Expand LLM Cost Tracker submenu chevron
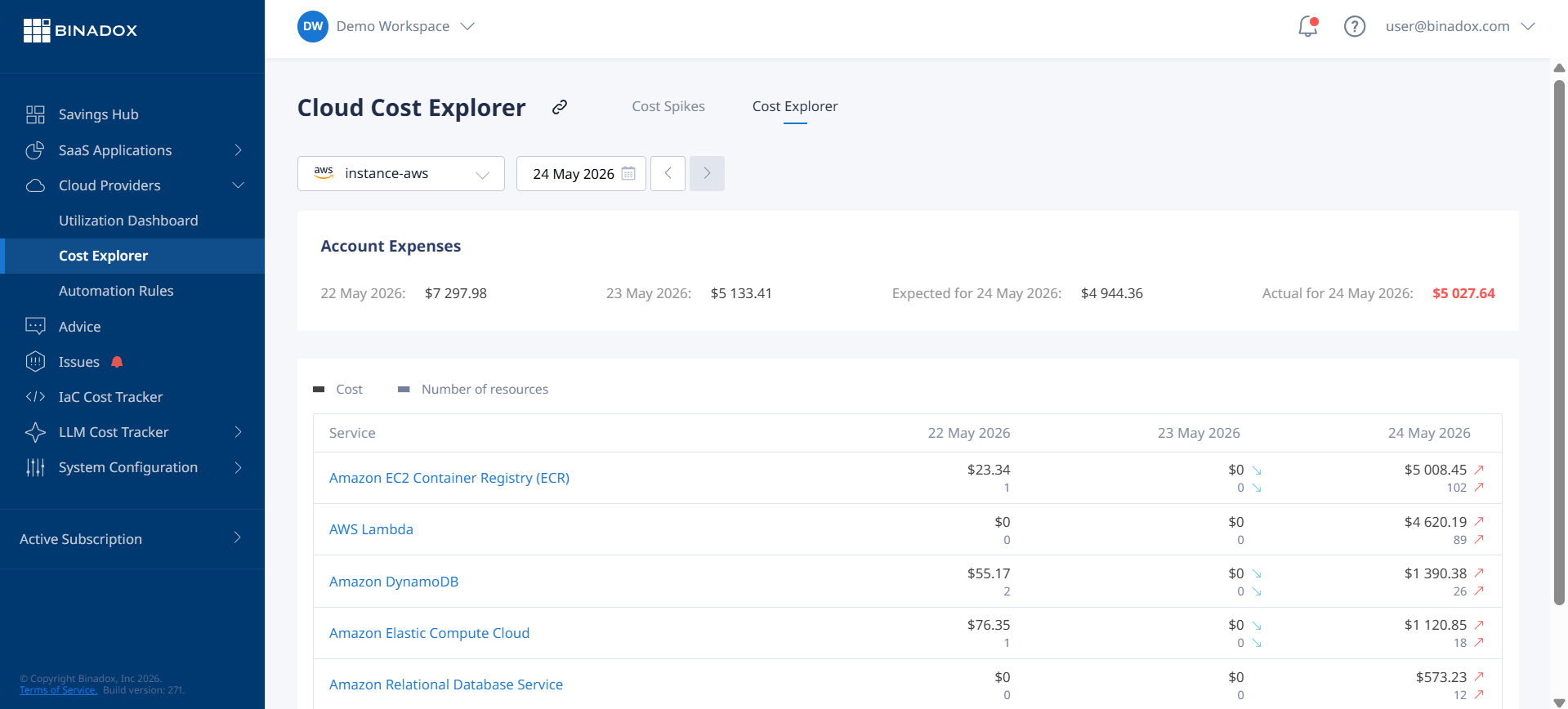This screenshot has height=709, width=1568. point(238,432)
